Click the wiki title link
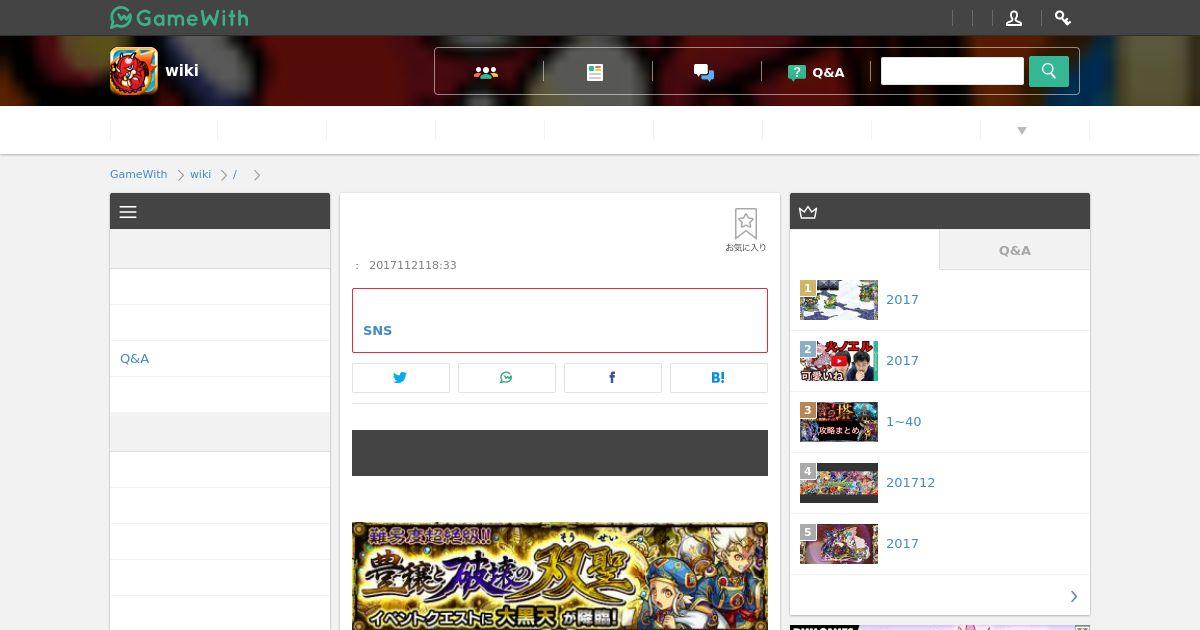The width and height of the screenshot is (1200, 630). (182, 70)
